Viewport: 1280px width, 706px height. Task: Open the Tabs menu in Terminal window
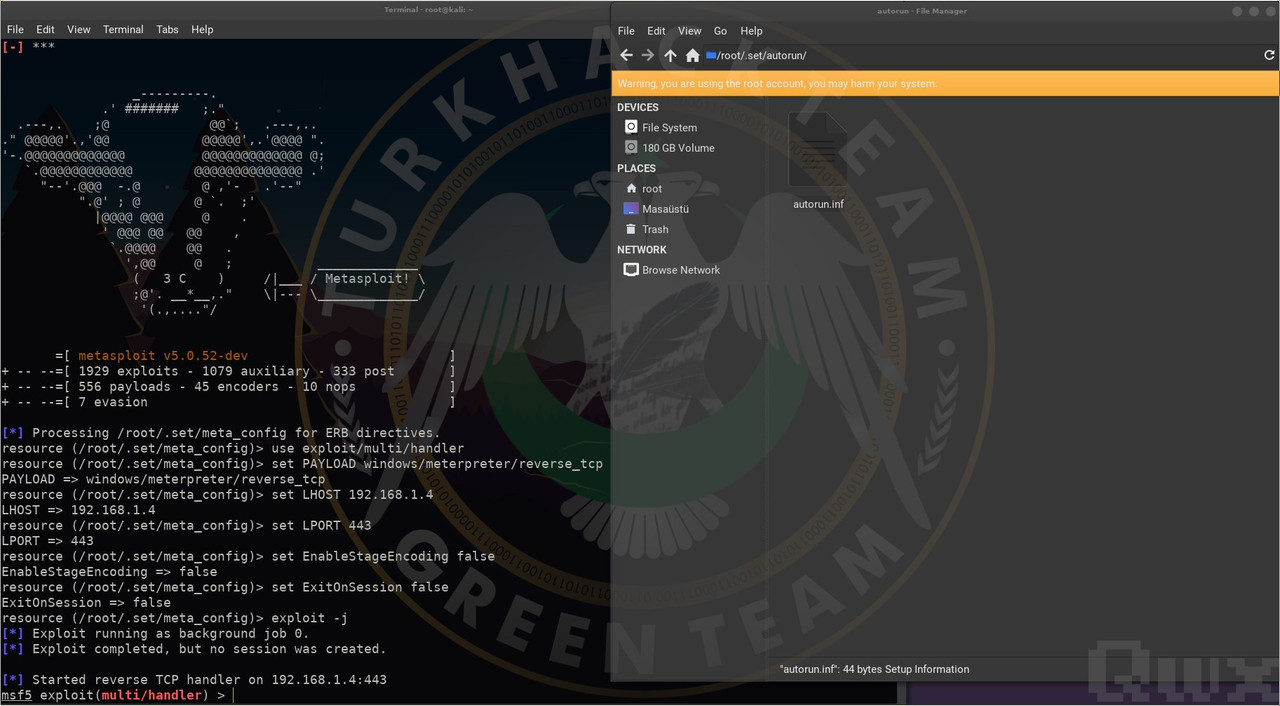167,30
